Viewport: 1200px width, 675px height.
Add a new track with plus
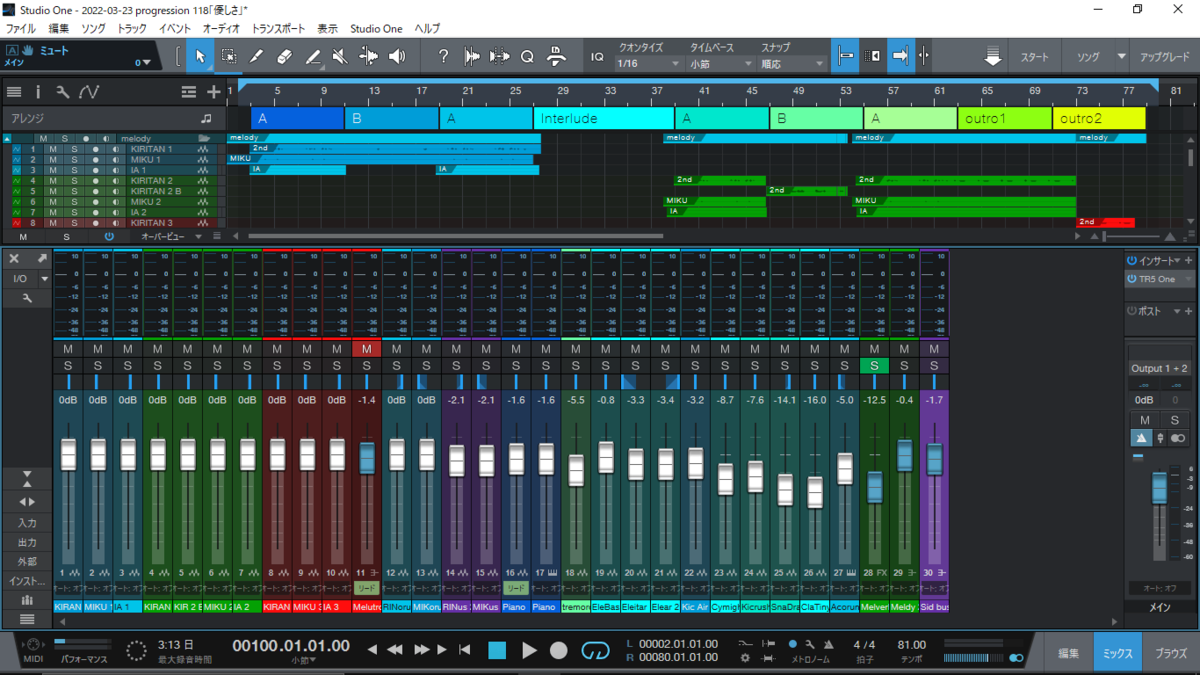point(214,92)
